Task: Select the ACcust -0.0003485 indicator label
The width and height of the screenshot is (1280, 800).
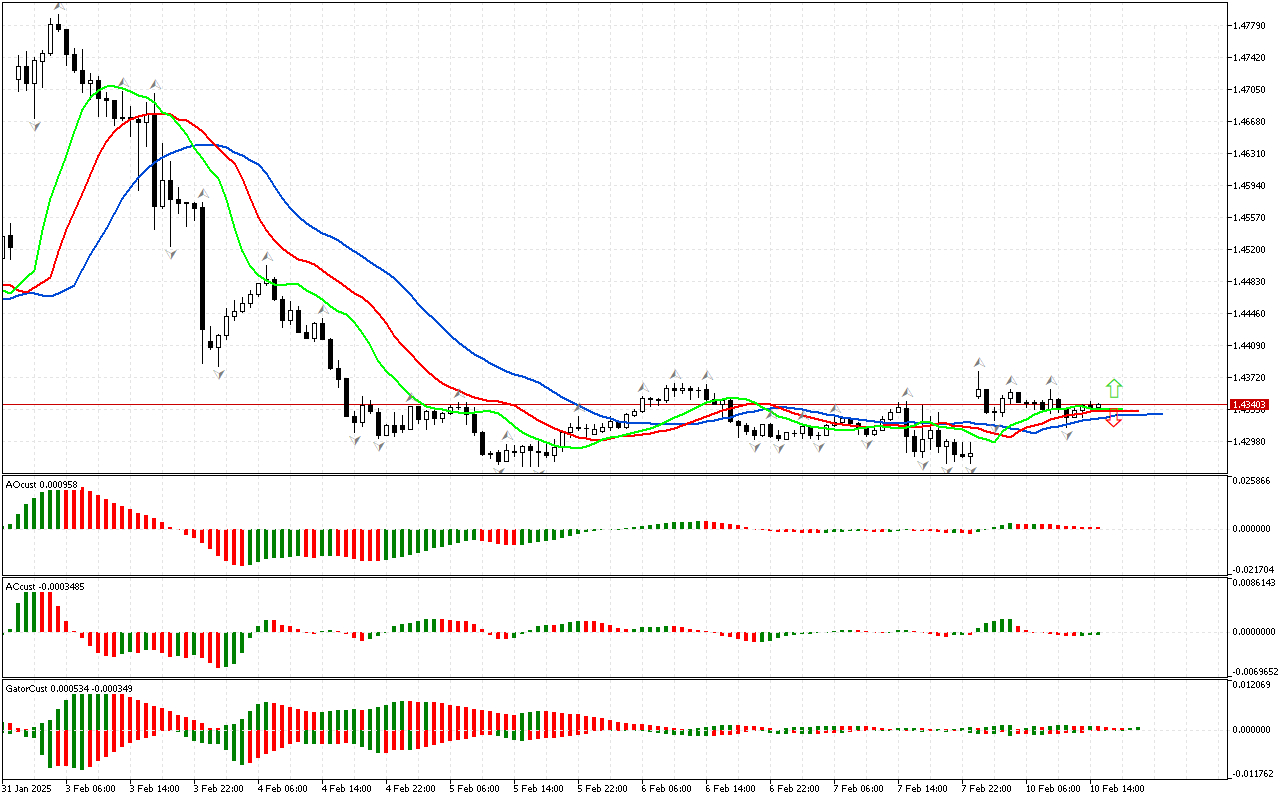Action: coord(45,586)
